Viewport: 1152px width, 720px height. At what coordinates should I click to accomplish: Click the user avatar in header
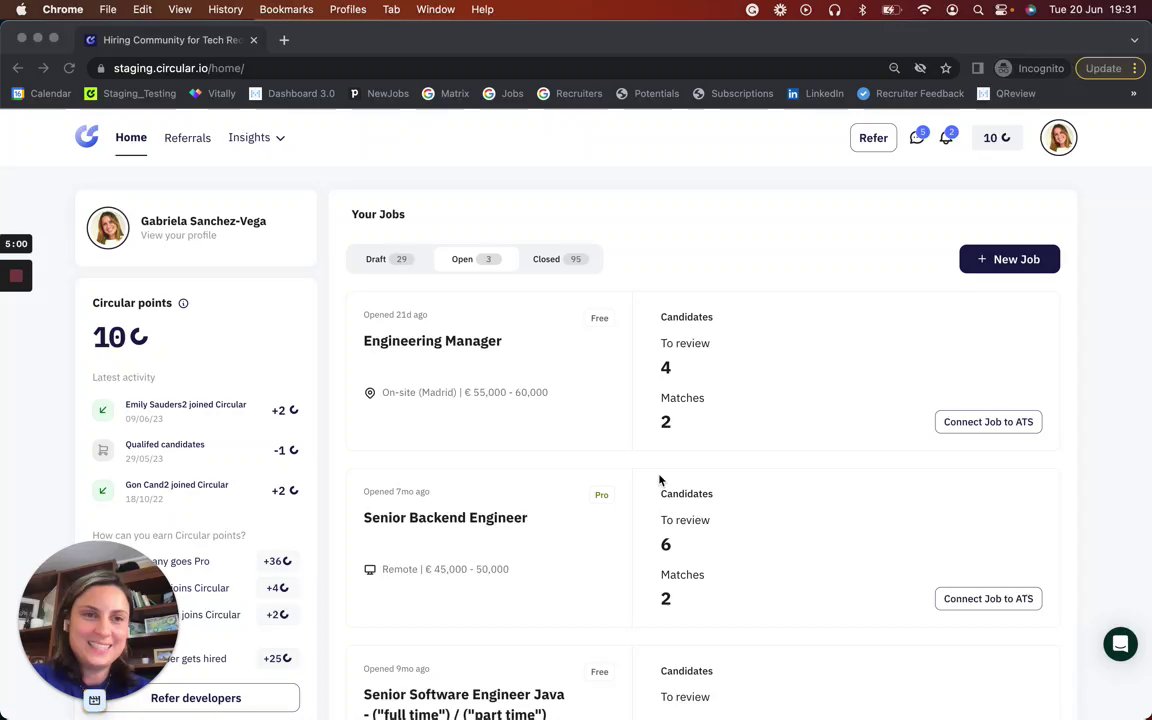(1058, 137)
